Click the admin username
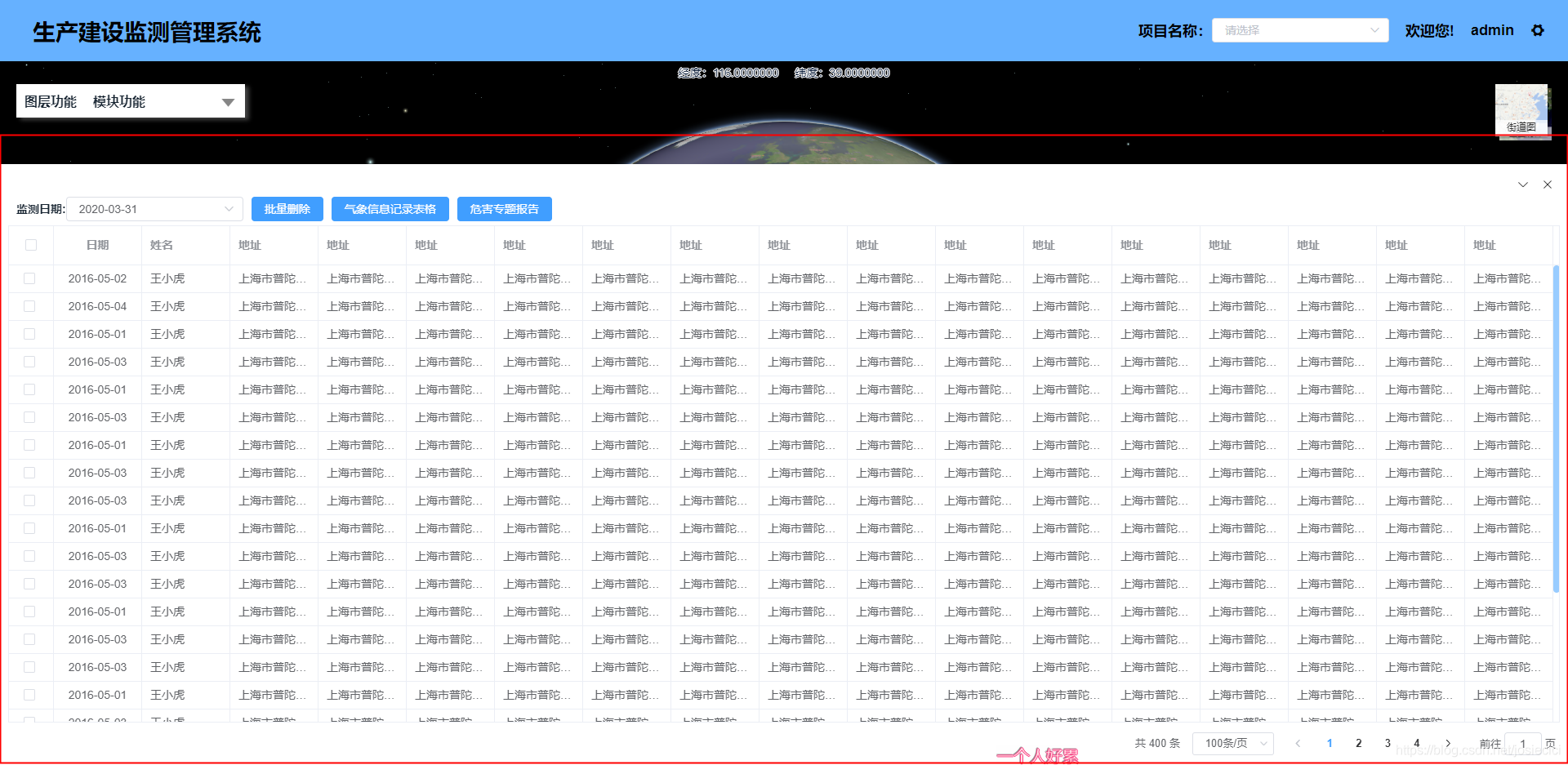 (1492, 30)
